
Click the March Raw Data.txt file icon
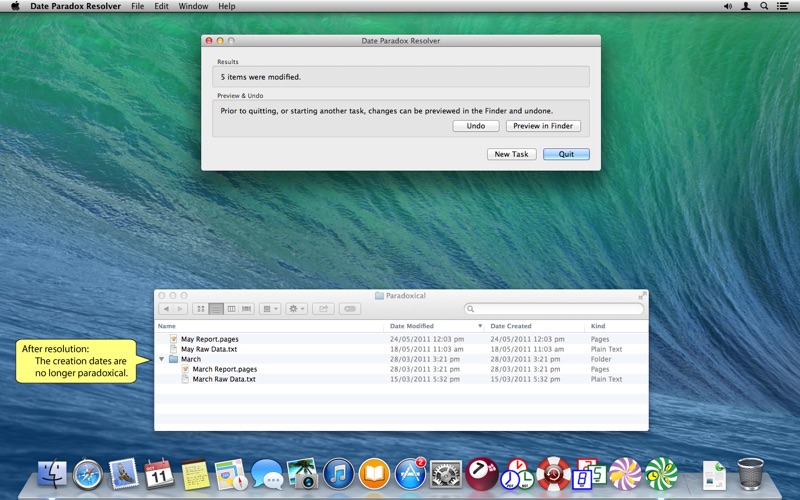[185, 379]
